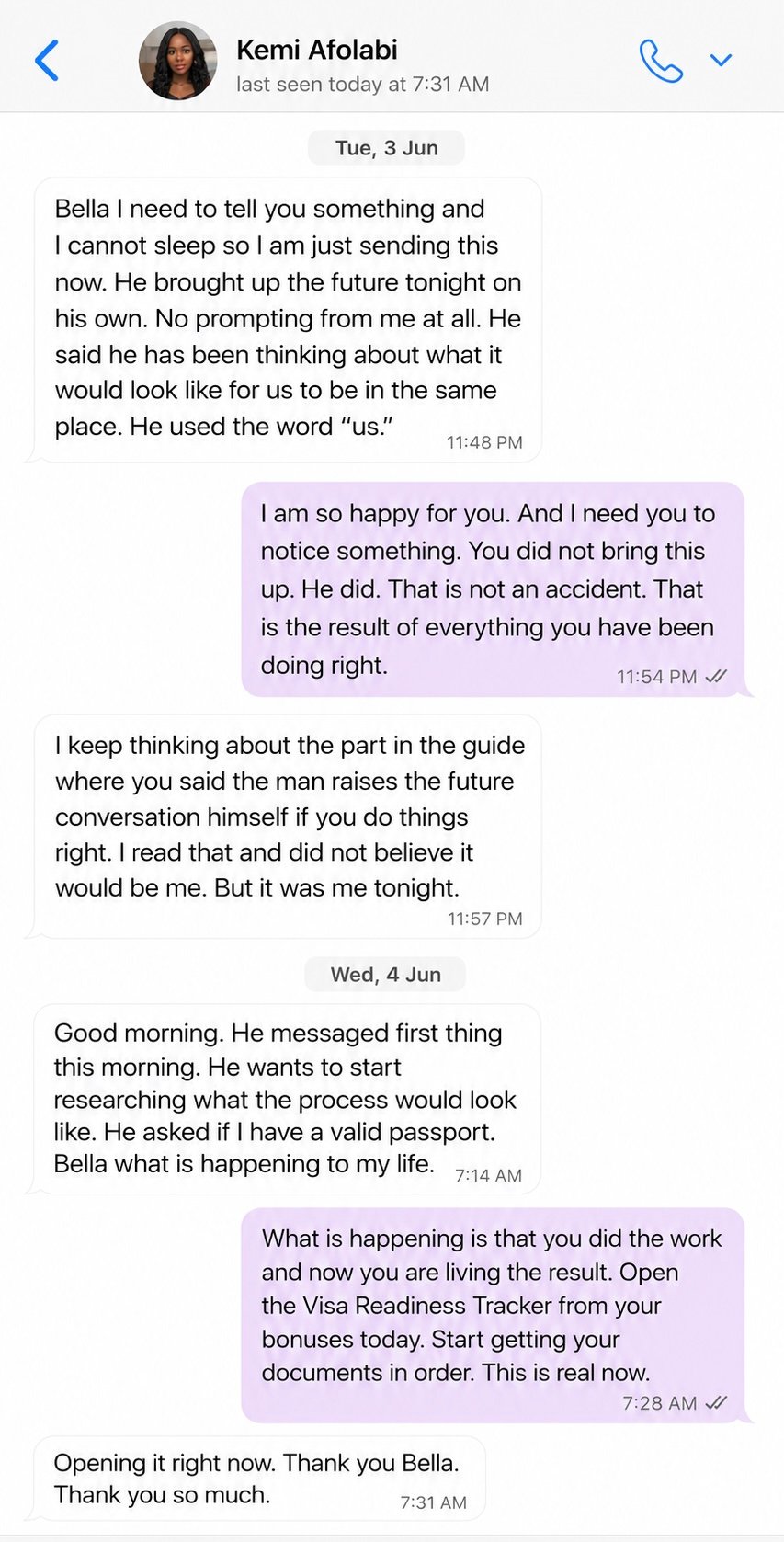Open contact info via Kemi Afolabi name
784x1542 pixels.
pyautogui.click(x=317, y=50)
